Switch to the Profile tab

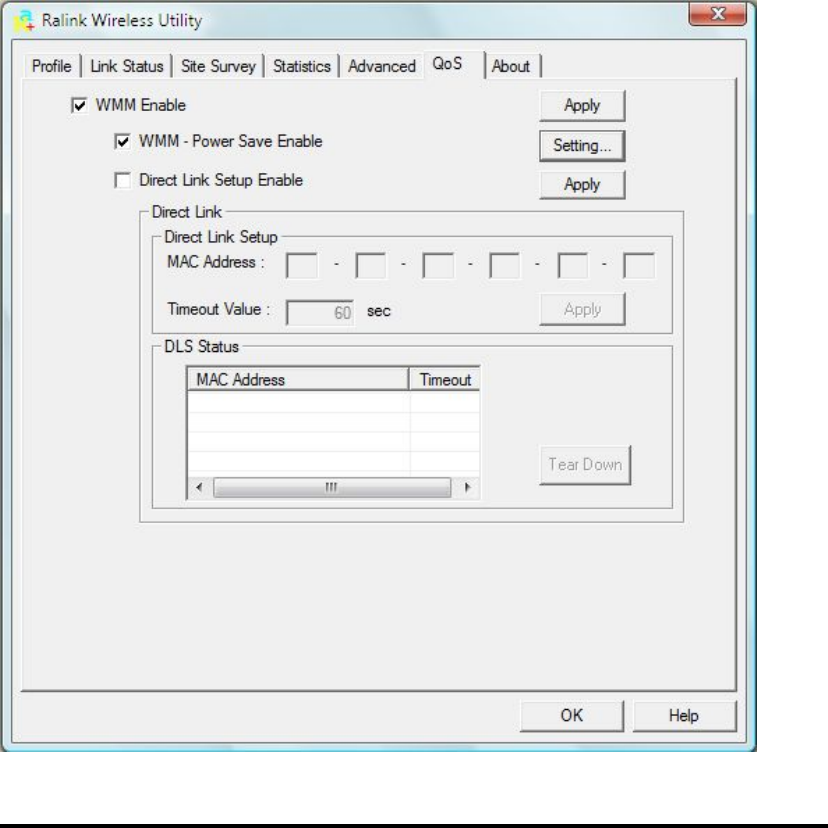click(52, 67)
